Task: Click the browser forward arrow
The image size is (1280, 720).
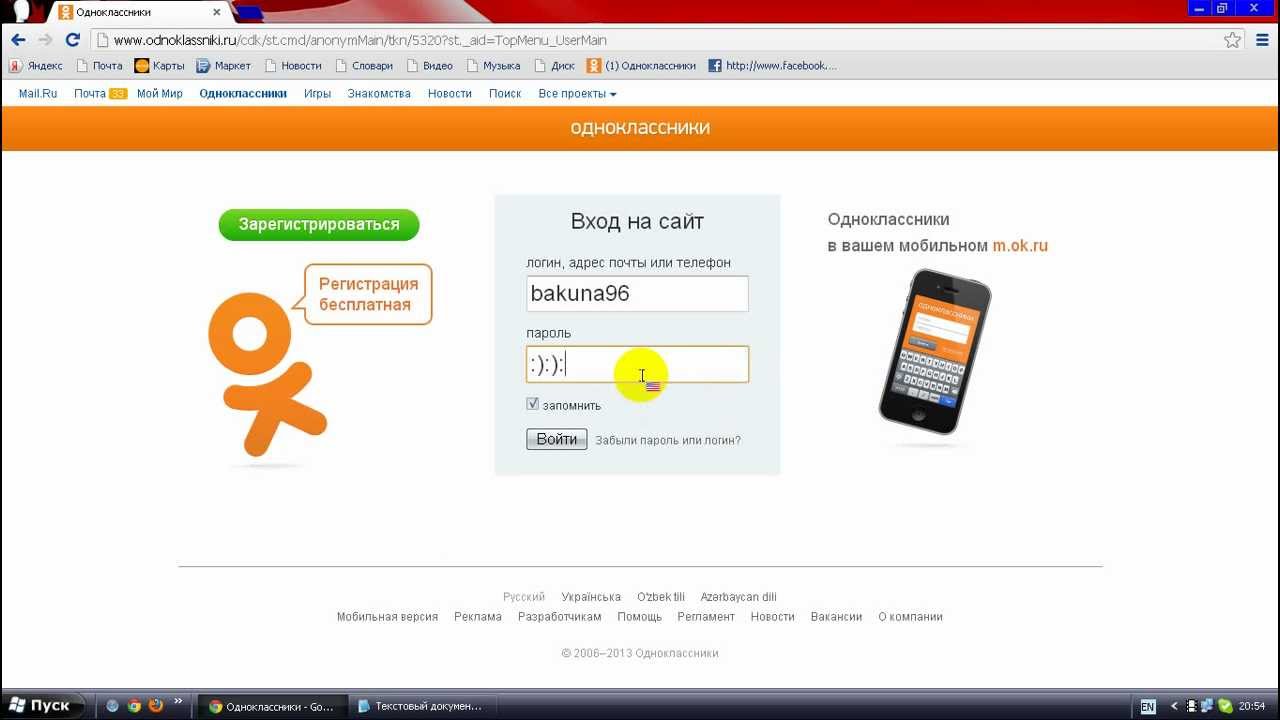Action: point(45,40)
